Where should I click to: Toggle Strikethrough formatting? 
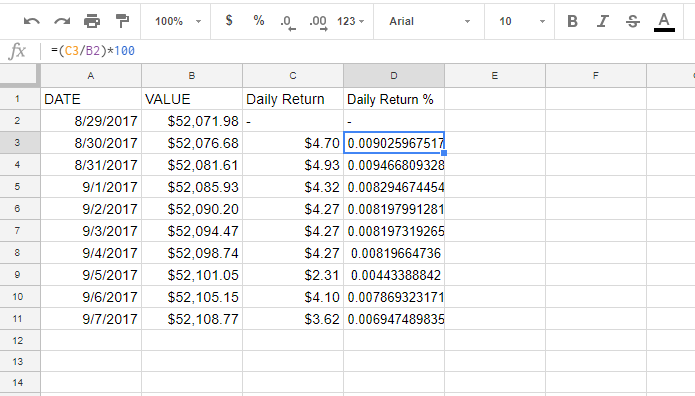633,21
